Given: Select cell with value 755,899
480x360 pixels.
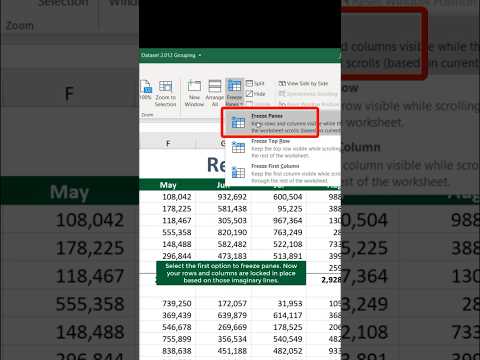Looking at the screenshot, I should pos(168,339).
